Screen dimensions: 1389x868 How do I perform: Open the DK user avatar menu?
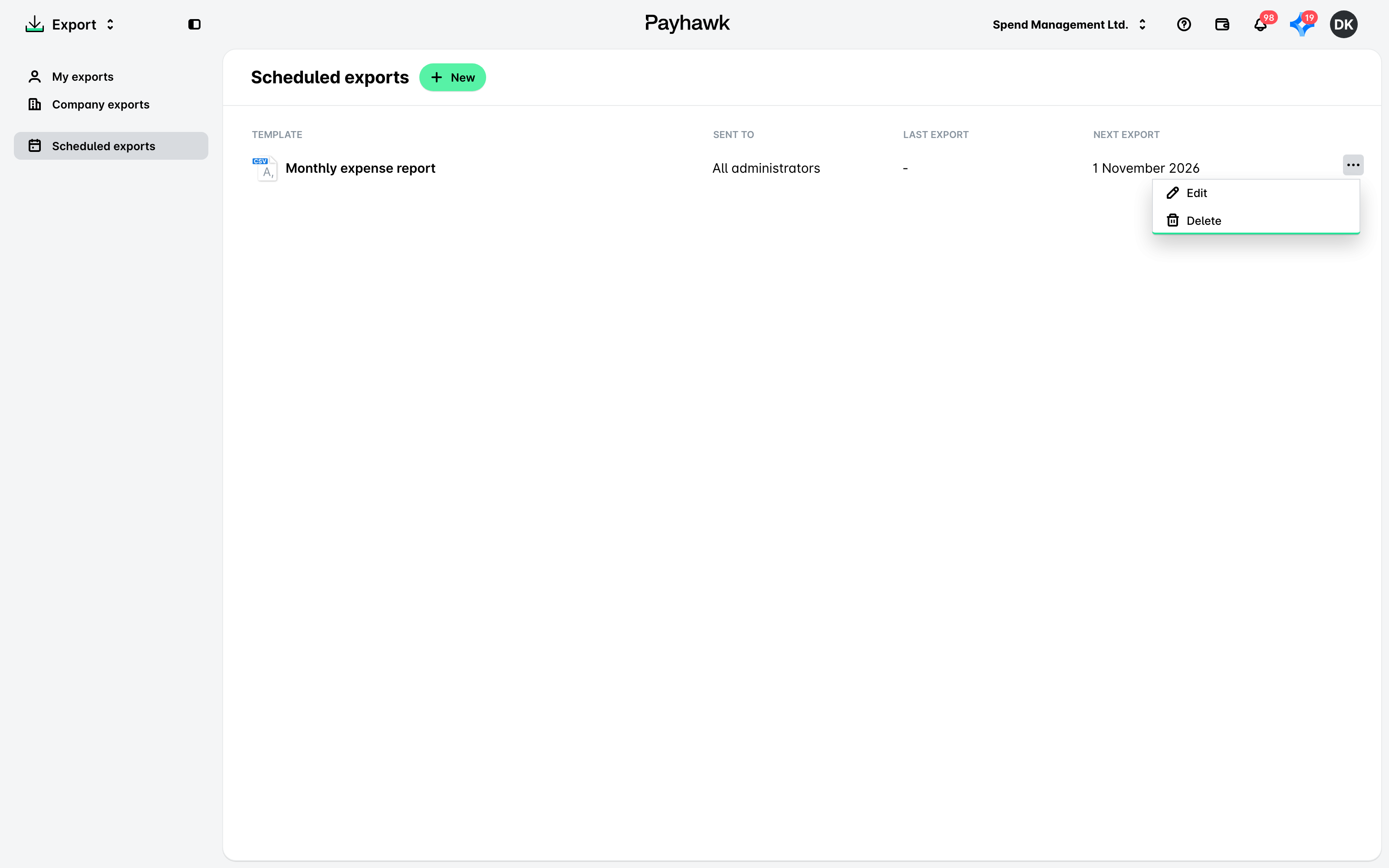1343,24
